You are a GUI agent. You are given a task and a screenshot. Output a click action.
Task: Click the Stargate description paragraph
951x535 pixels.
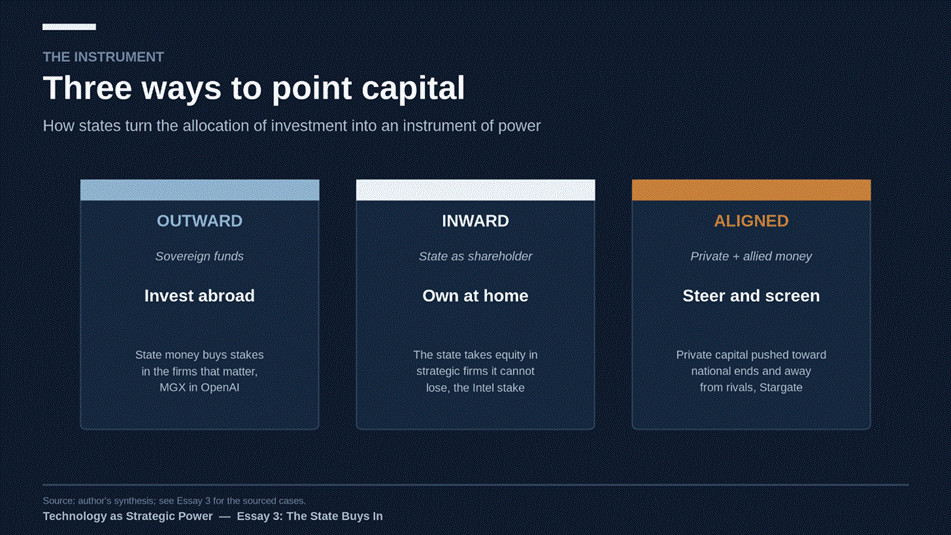(x=751, y=371)
